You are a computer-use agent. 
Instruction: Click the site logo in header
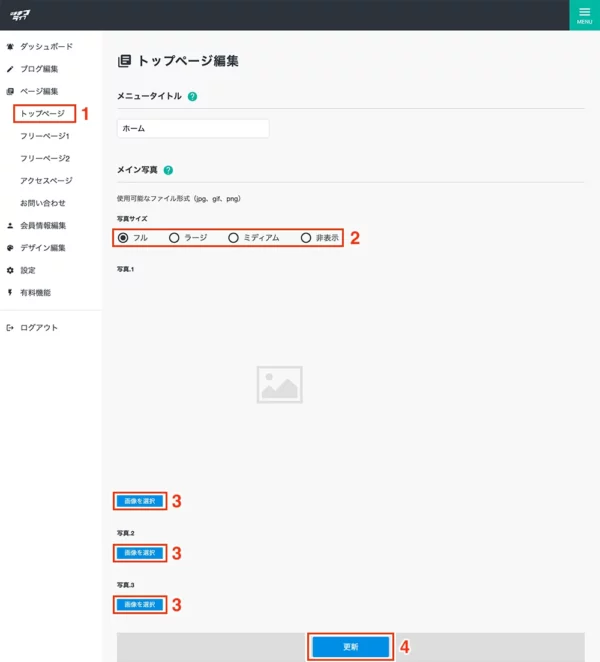(x=20, y=14)
